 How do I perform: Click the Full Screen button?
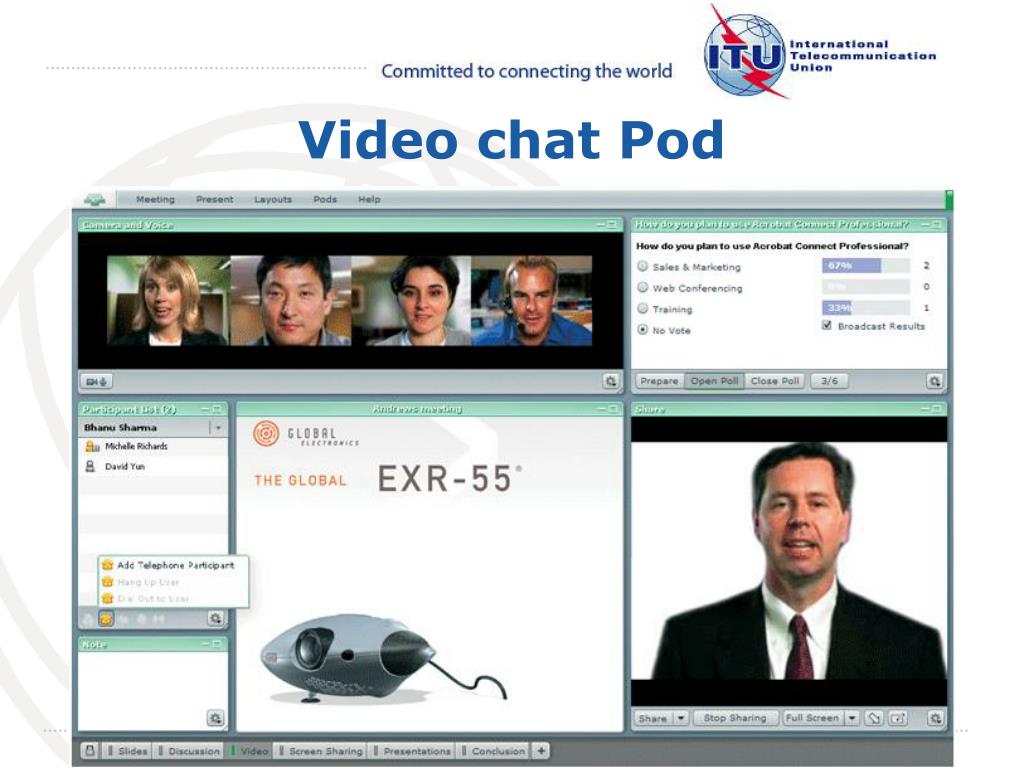point(812,718)
